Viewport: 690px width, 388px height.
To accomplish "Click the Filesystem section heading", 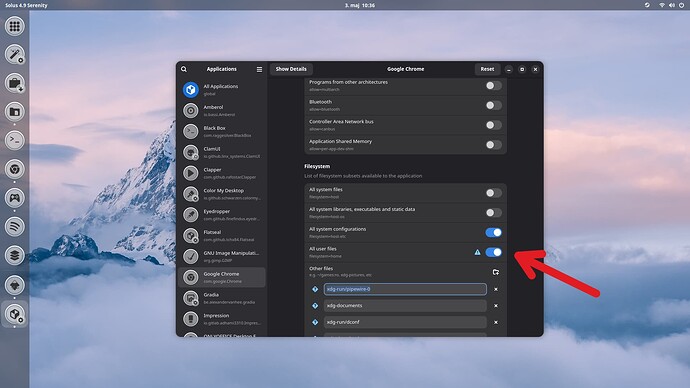I will 317,166.
